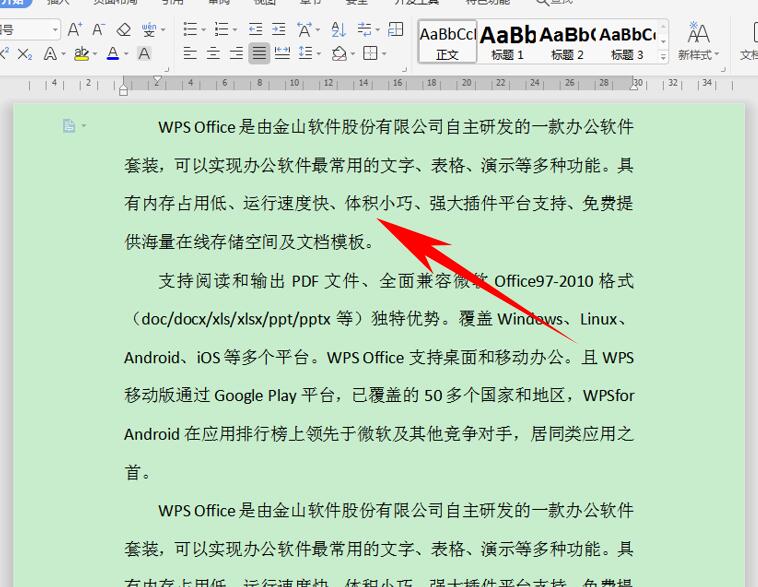The image size is (758, 587).
Task: Sort text with the A-Z icon
Action: [x=338, y=29]
